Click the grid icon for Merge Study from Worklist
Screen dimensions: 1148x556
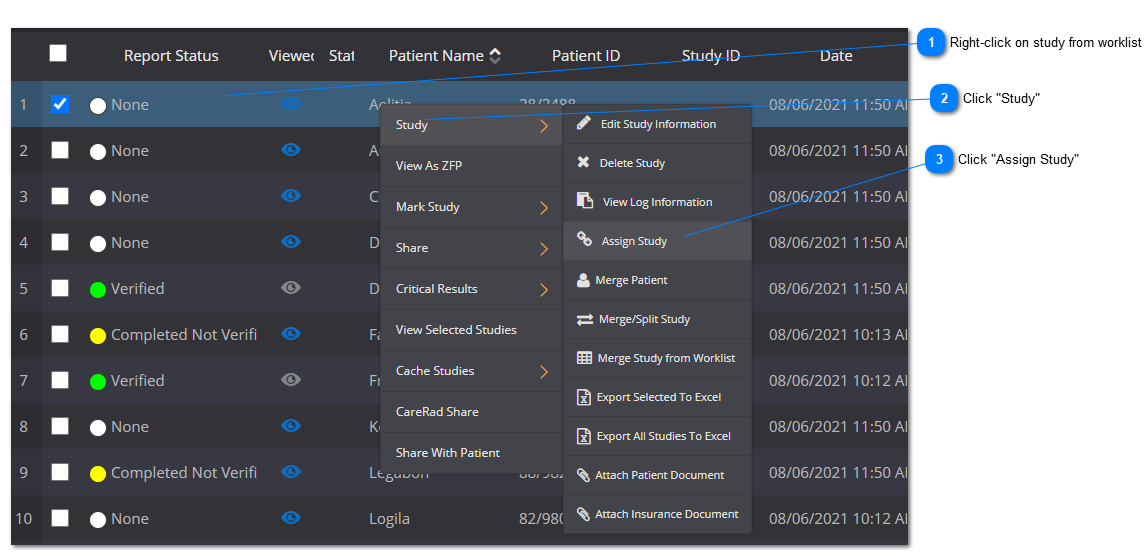pos(585,358)
